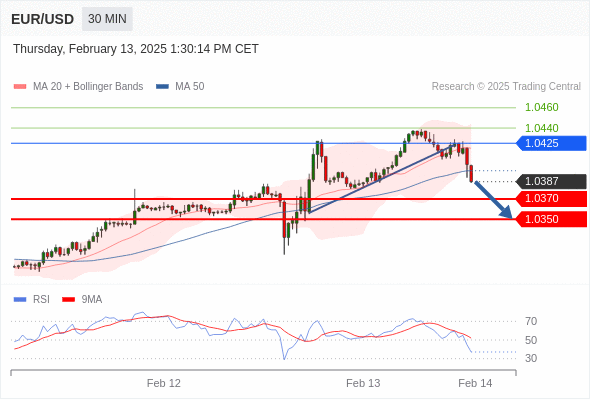590x400 pixels.
Task: Click the red 9MA legend swatch
Action: [68, 300]
